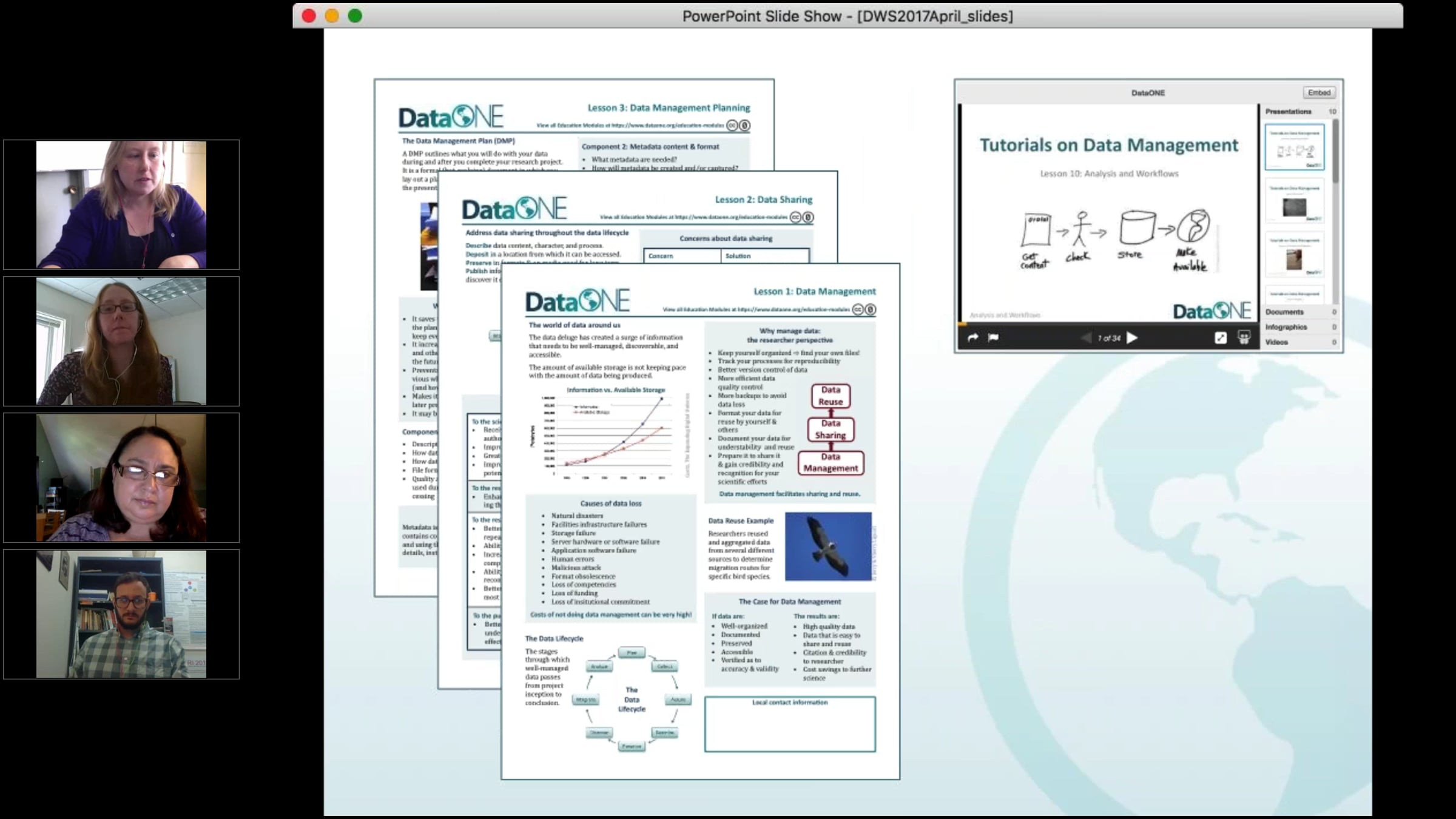Click the flag icon in player bar
Viewport: 1456px width, 819px height.
click(x=993, y=338)
